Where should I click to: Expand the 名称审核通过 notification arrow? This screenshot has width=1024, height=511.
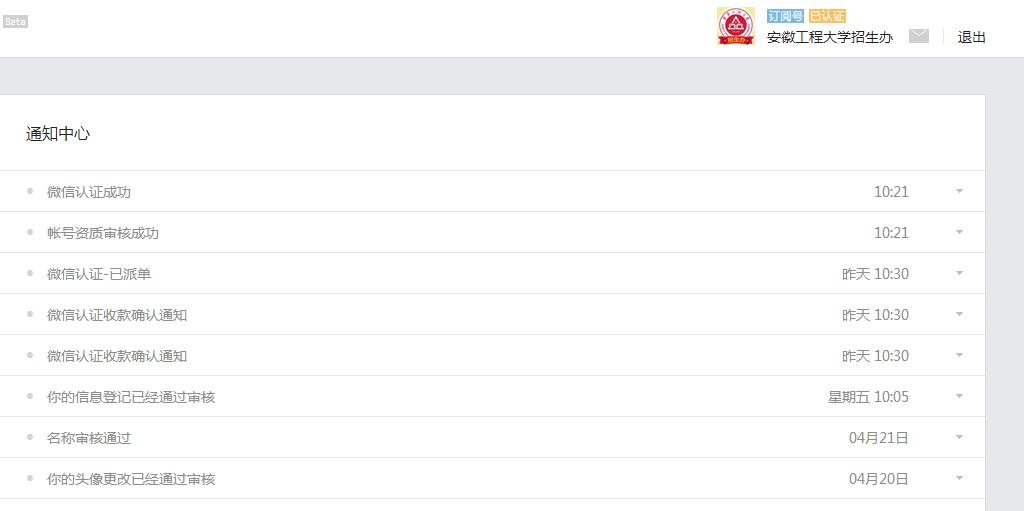[959, 437]
